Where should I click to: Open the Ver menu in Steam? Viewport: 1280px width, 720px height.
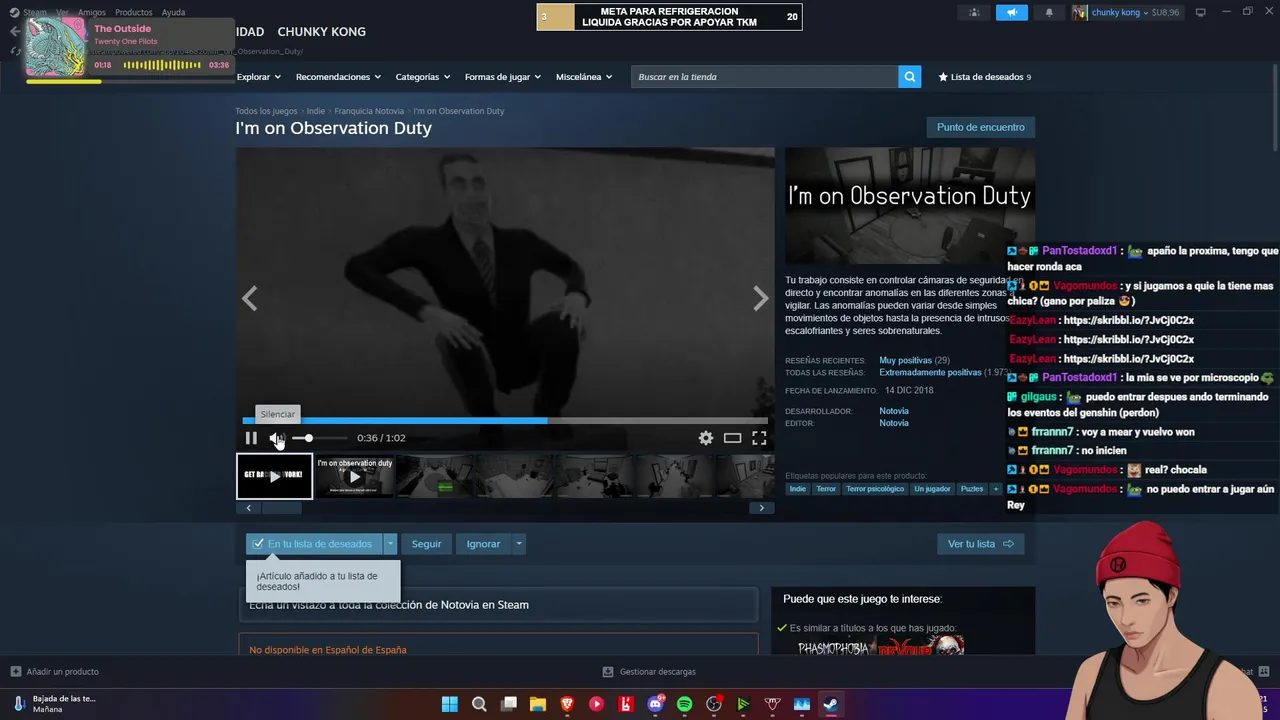(62, 12)
